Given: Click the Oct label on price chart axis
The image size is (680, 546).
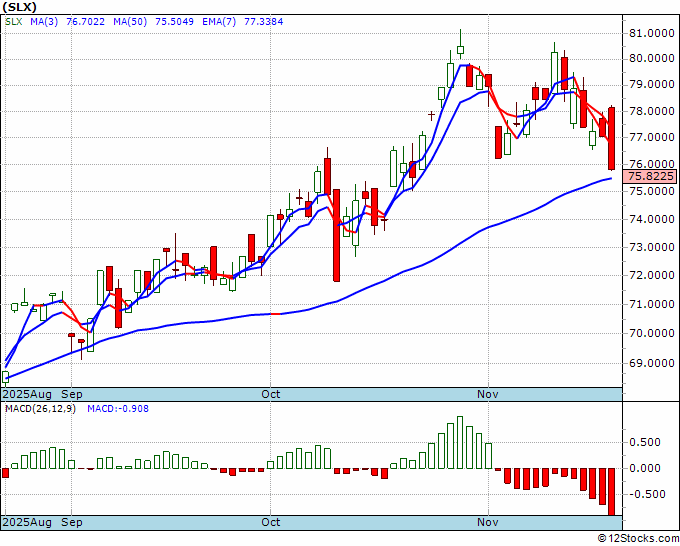Looking at the screenshot, I should [271, 394].
